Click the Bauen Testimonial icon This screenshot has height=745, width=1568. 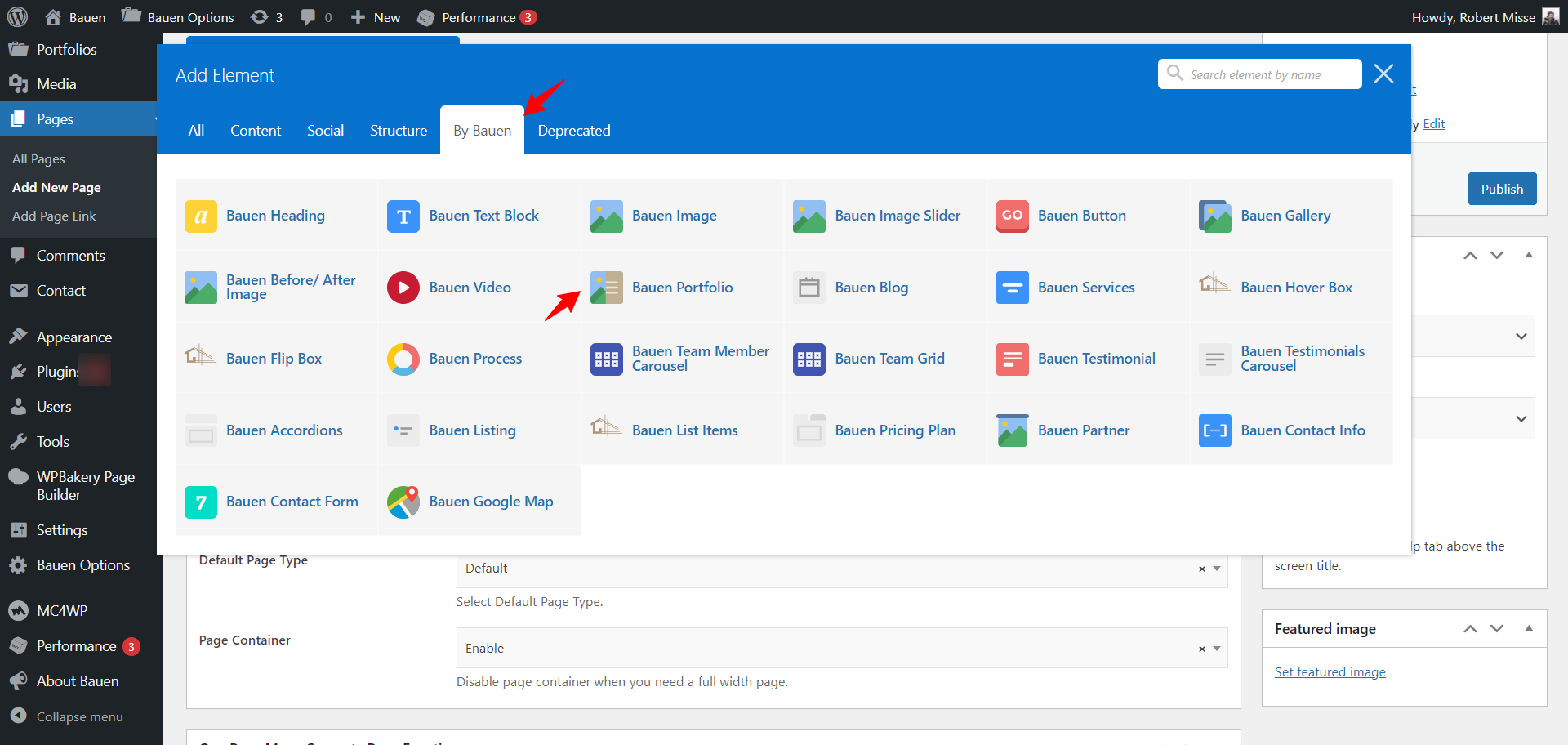pyautogui.click(x=1013, y=359)
